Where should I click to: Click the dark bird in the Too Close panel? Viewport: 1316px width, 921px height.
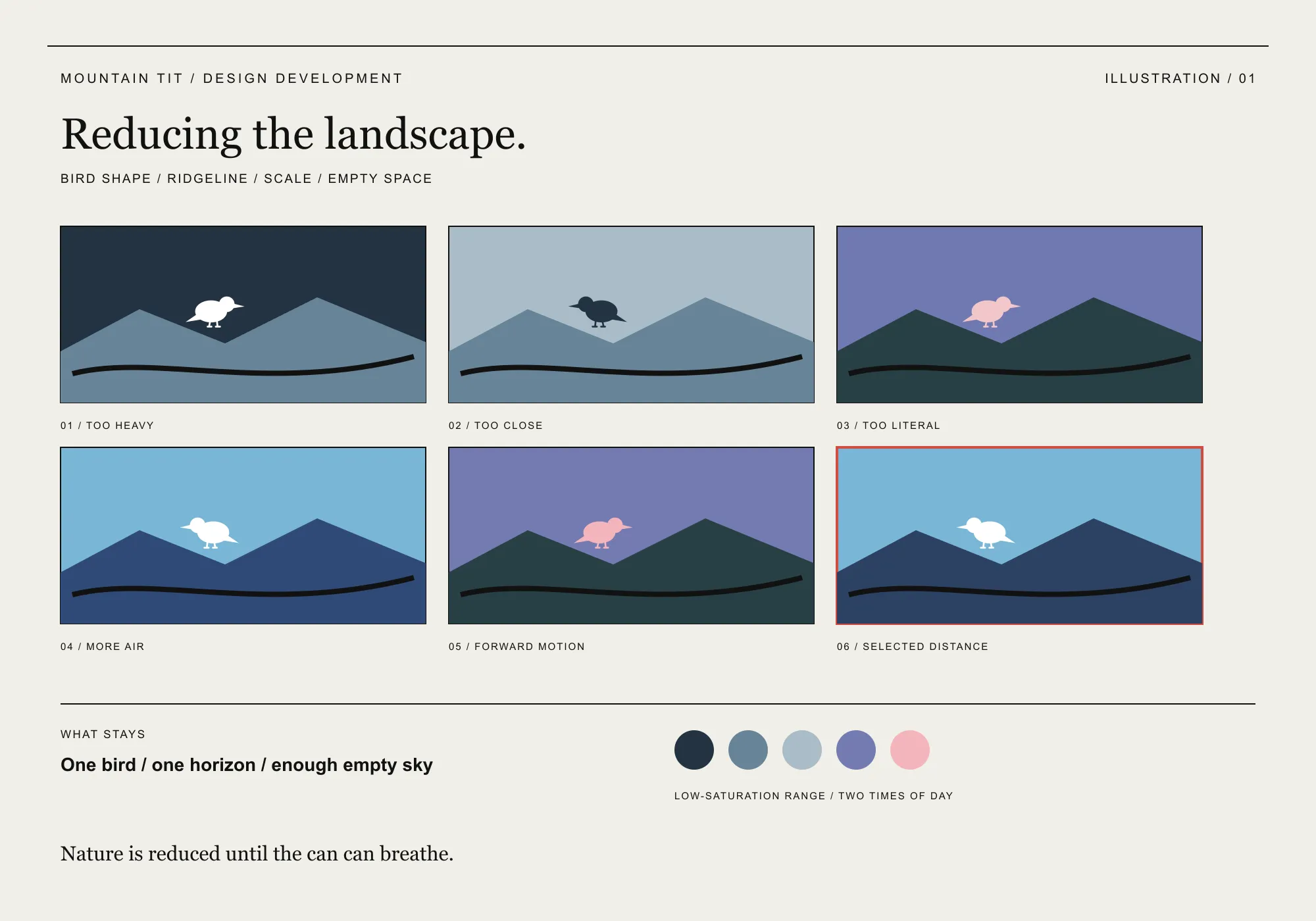[x=597, y=311]
